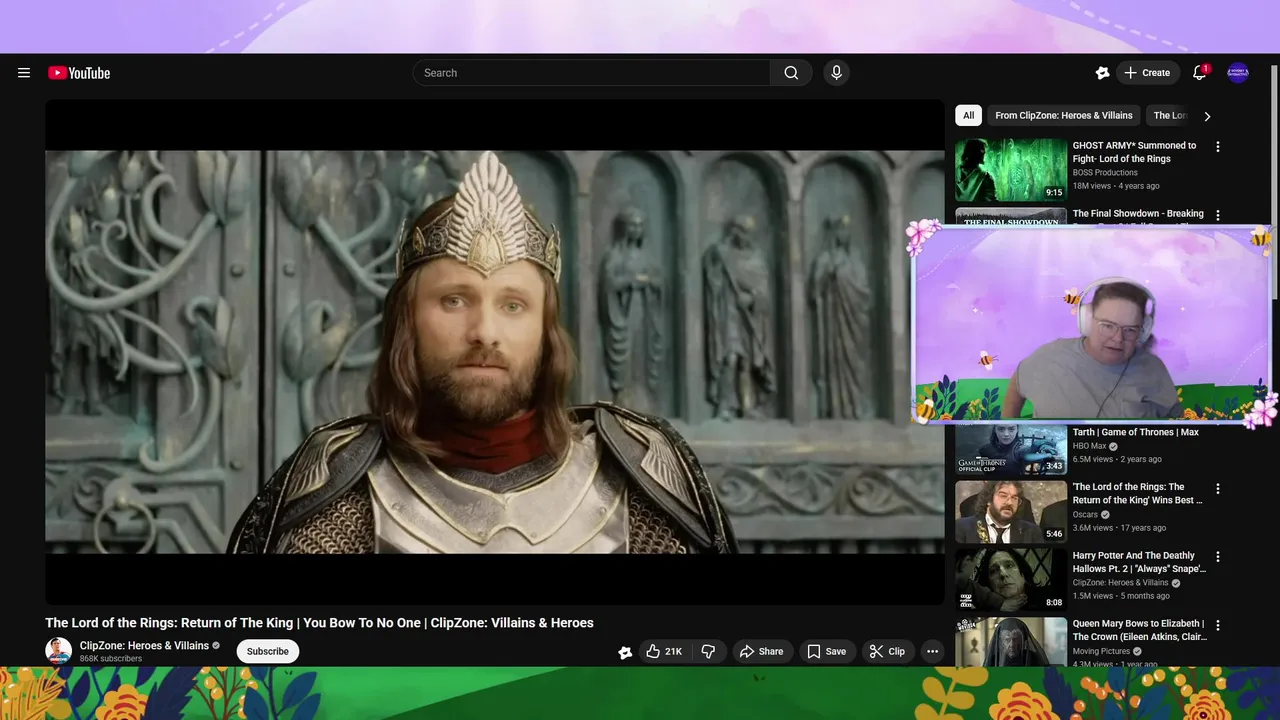
Task: Click 'Oscars' channel name in sidebar
Action: click(1085, 515)
